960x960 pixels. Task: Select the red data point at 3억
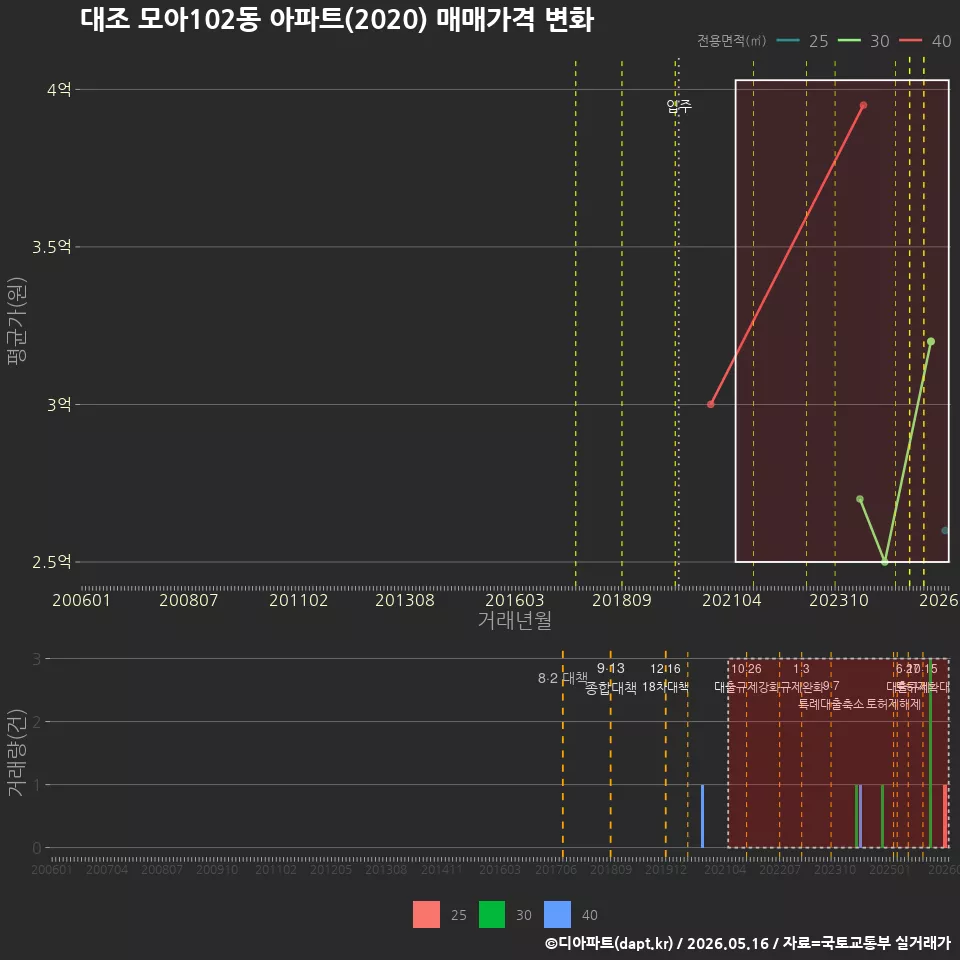[711, 404]
